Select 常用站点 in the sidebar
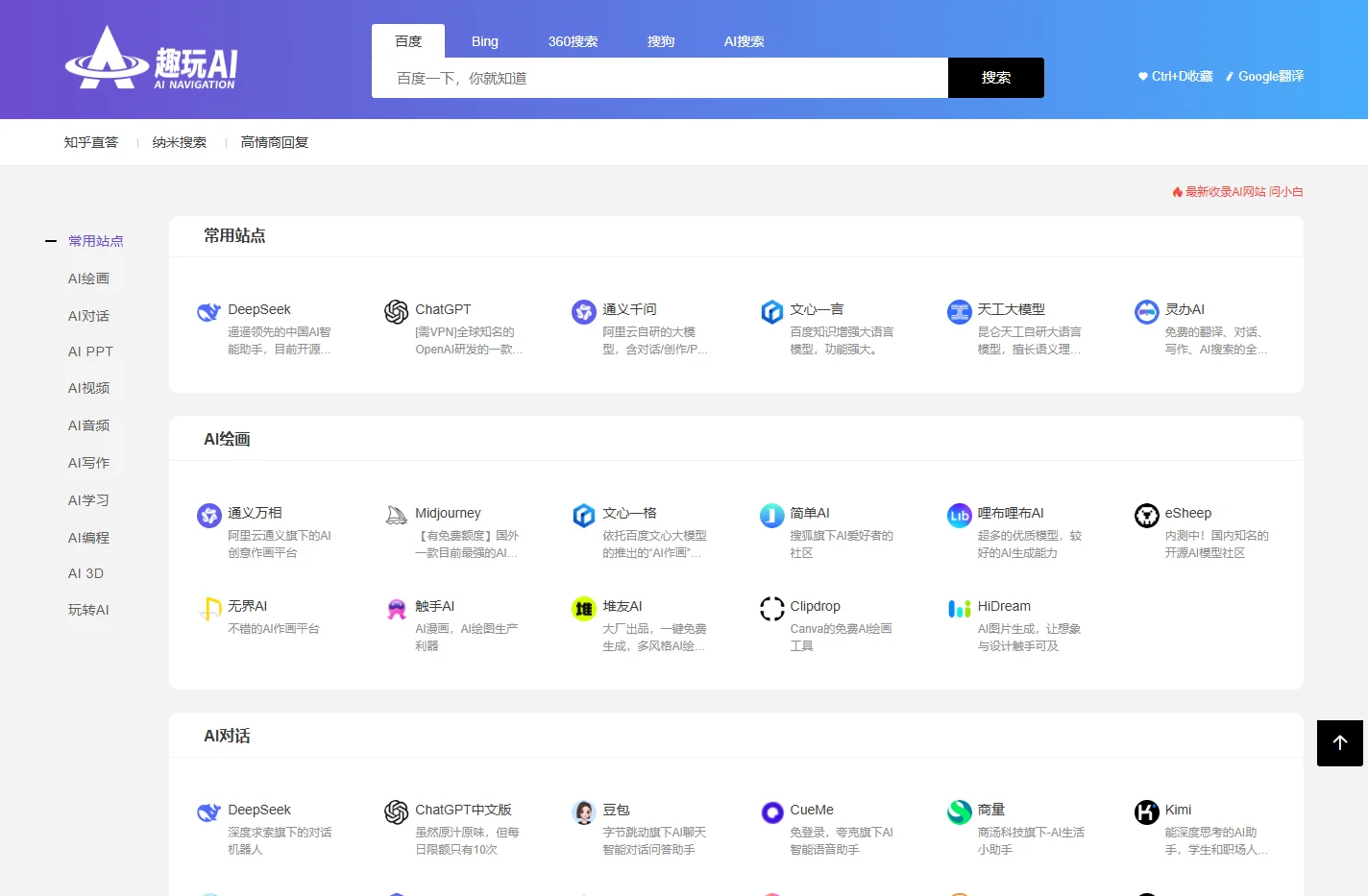 [x=96, y=241]
